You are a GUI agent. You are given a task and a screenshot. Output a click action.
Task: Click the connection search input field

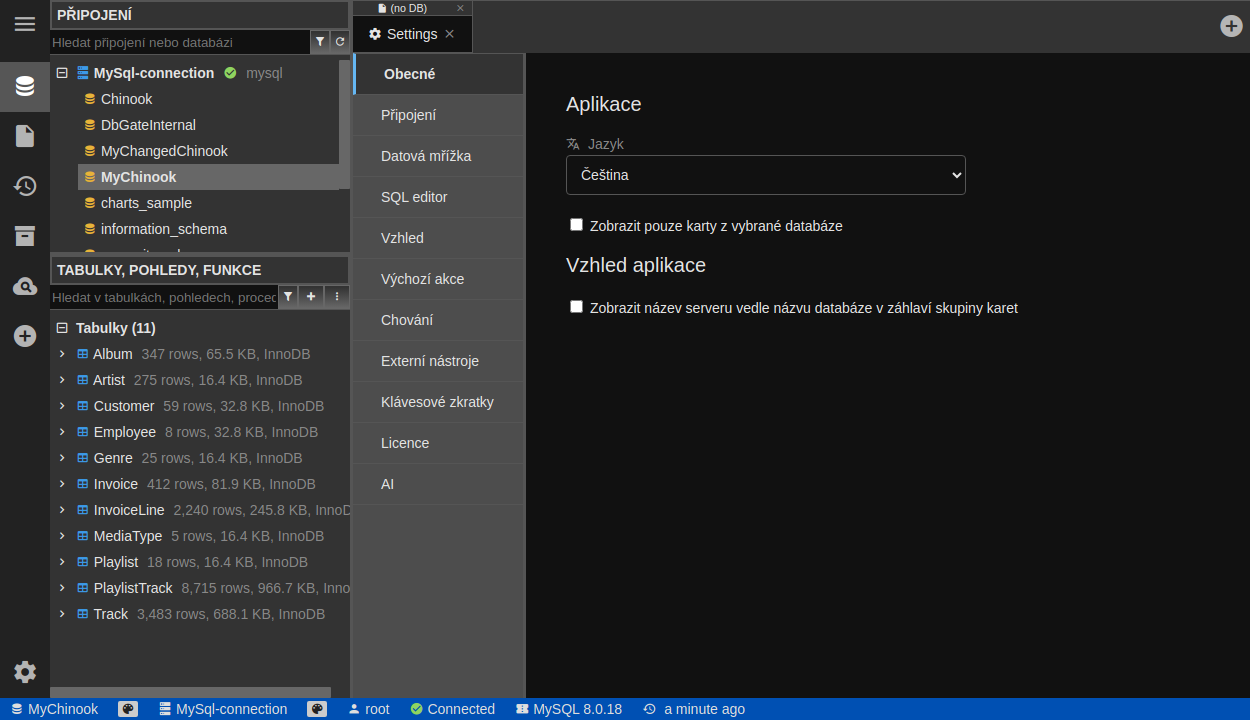tap(180, 42)
